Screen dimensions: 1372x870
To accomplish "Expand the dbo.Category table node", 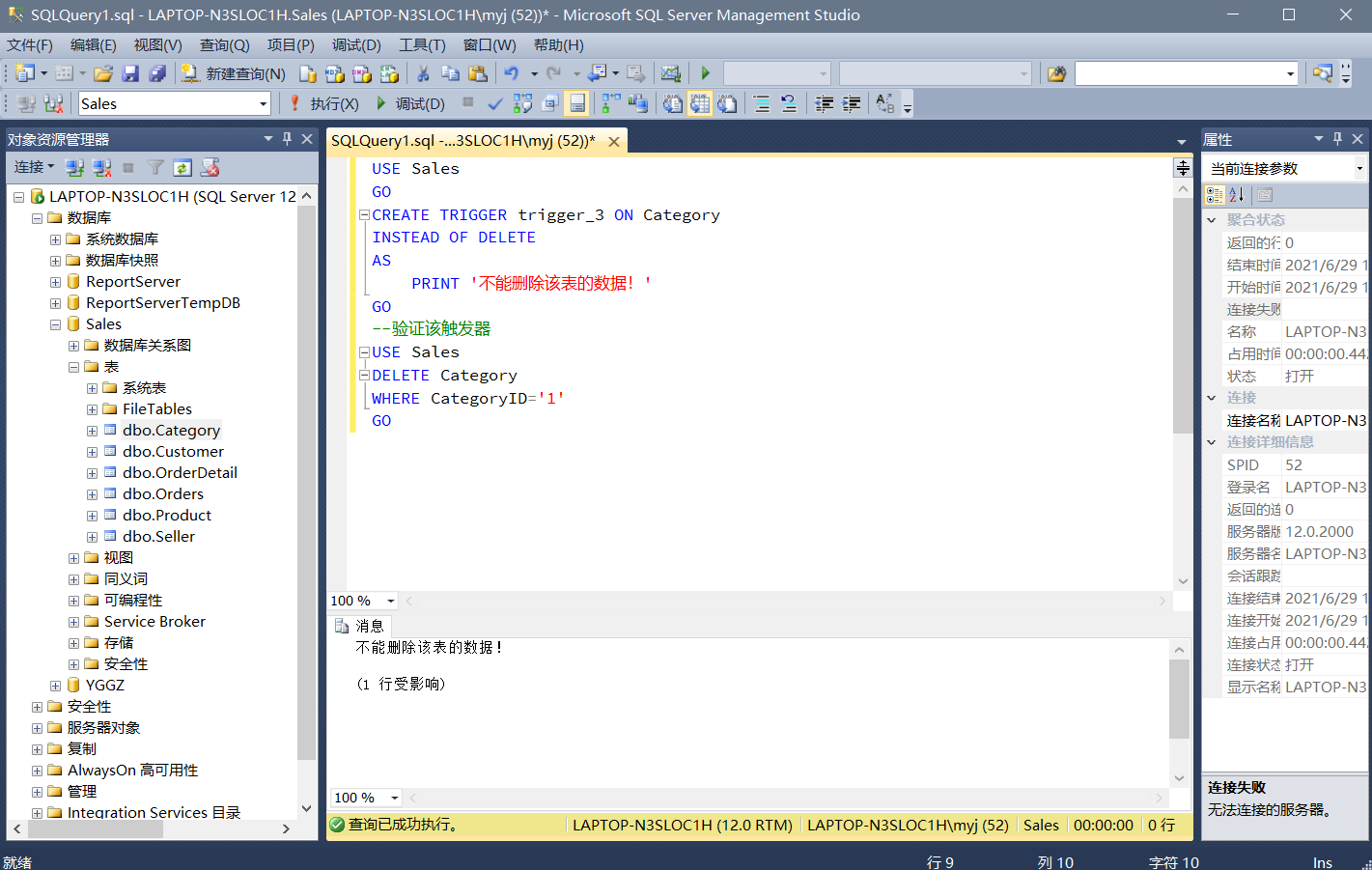I will pyautogui.click(x=92, y=431).
